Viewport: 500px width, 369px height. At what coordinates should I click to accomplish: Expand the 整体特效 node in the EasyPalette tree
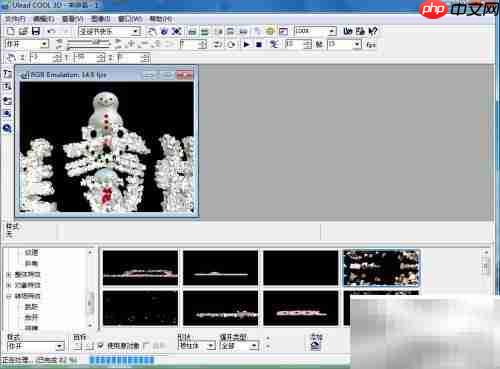click(x=9, y=275)
